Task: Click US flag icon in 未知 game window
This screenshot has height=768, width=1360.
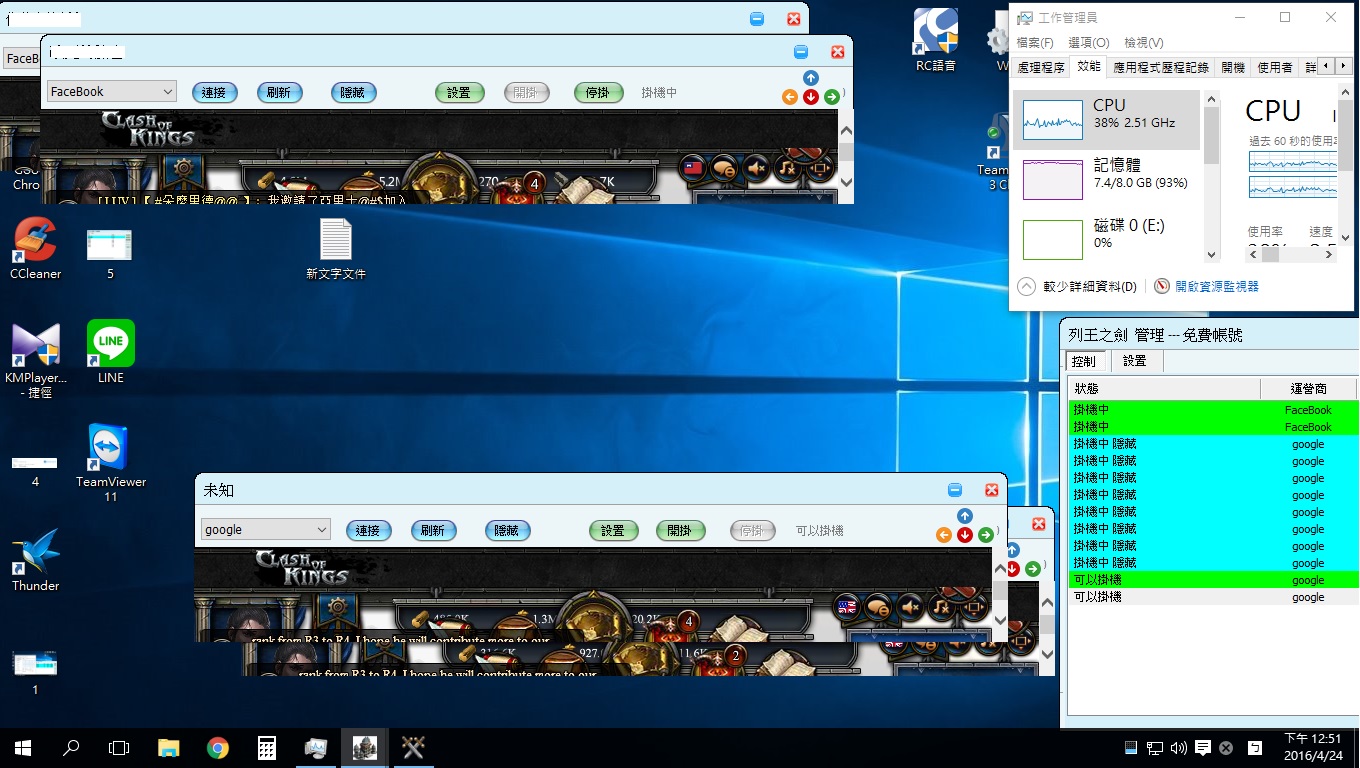Action: click(847, 606)
